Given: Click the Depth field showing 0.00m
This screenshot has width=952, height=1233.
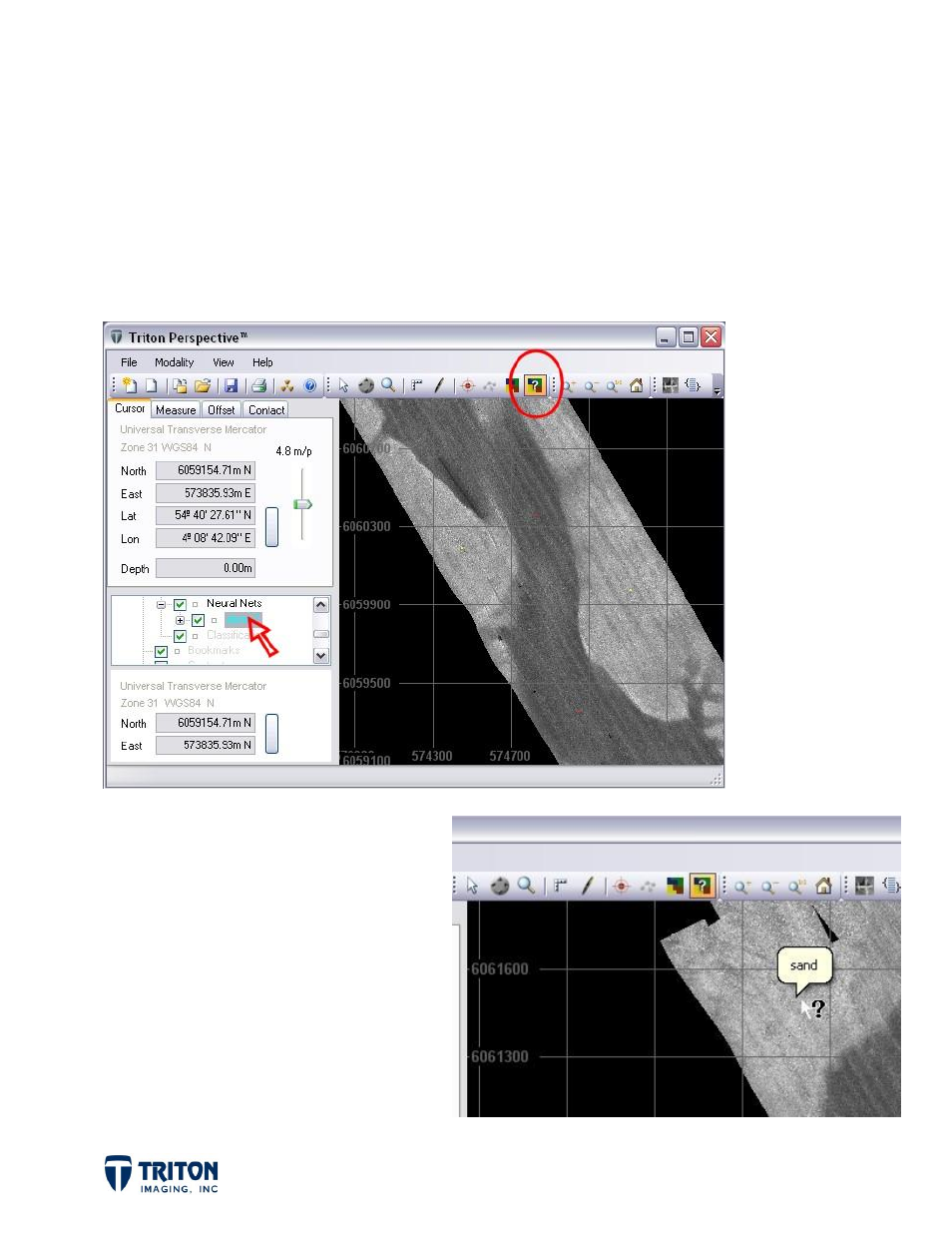Looking at the screenshot, I should (206, 568).
